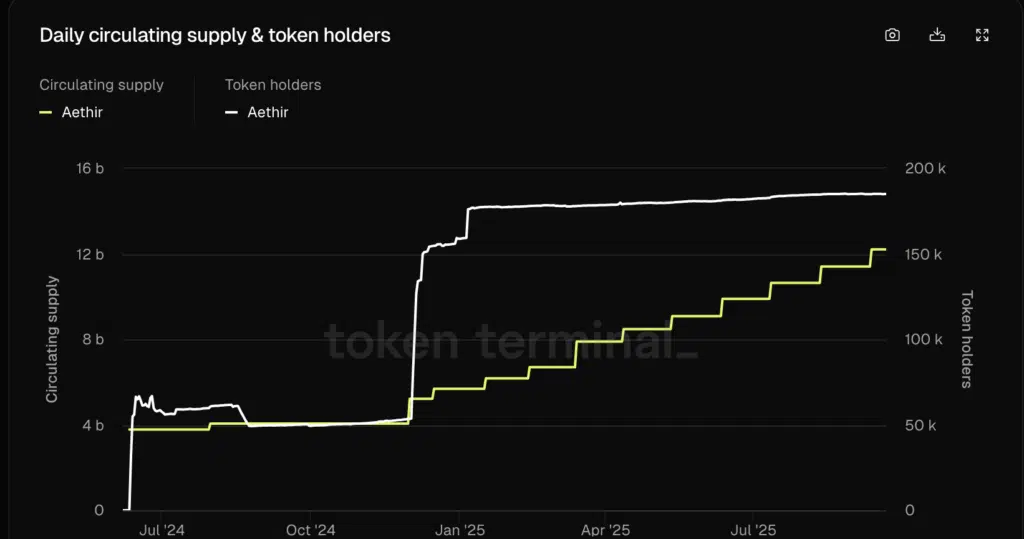This screenshot has height=539, width=1024.
Task: Click the camera screenshot icon
Action: point(892,35)
